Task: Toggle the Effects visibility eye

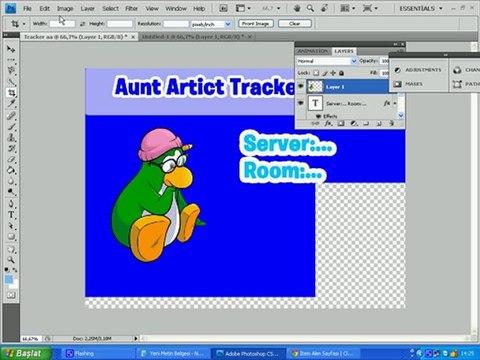Action: pos(318,116)
